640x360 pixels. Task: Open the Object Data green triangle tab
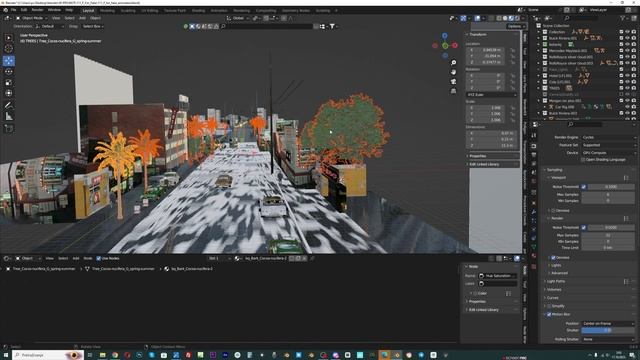point(534,247)
